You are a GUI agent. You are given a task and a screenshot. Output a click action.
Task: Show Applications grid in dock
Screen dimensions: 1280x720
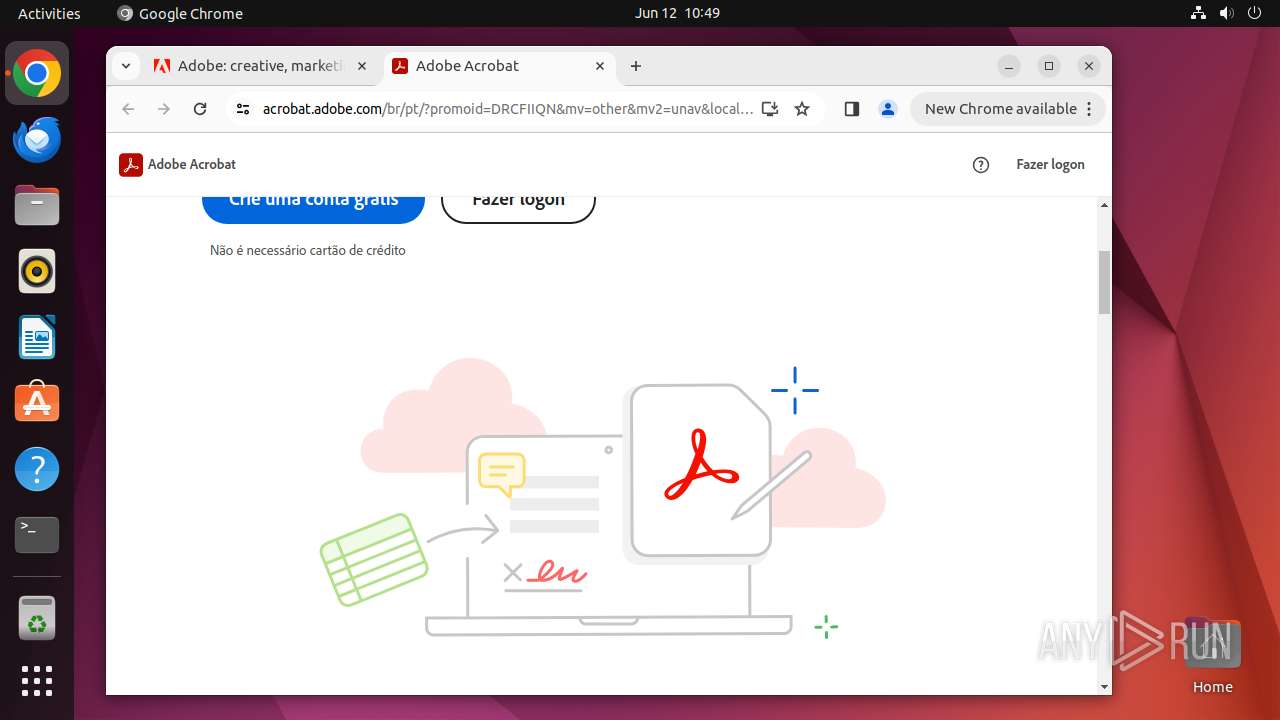click(37, 681)
